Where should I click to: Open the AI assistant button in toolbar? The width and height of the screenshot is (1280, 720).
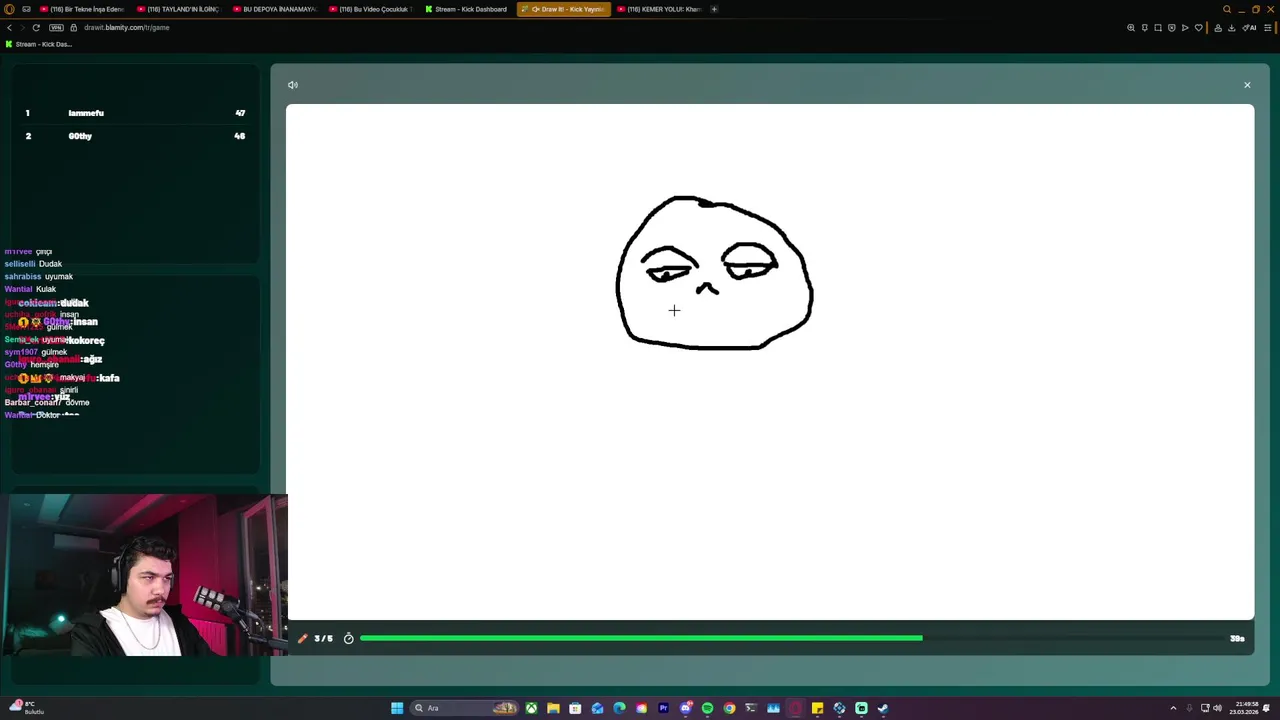pos(1250,27)
